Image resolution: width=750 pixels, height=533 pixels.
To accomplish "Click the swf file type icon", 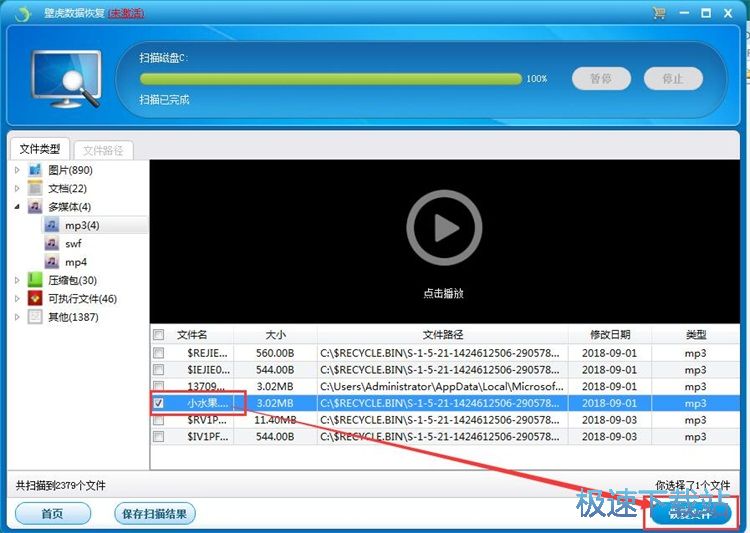I will click(x=52, y=244).
